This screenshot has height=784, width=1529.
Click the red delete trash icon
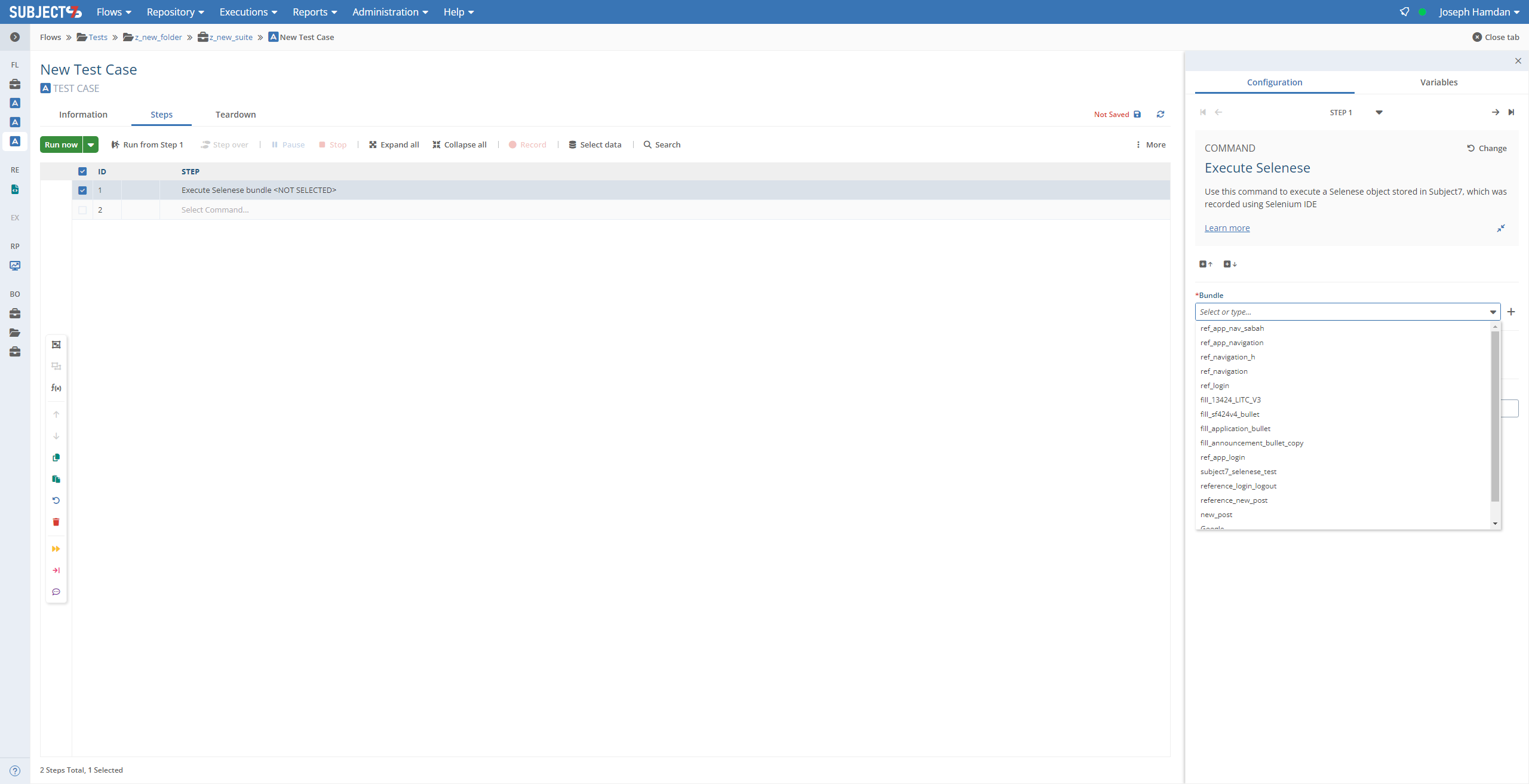click(x=56, y=522)
